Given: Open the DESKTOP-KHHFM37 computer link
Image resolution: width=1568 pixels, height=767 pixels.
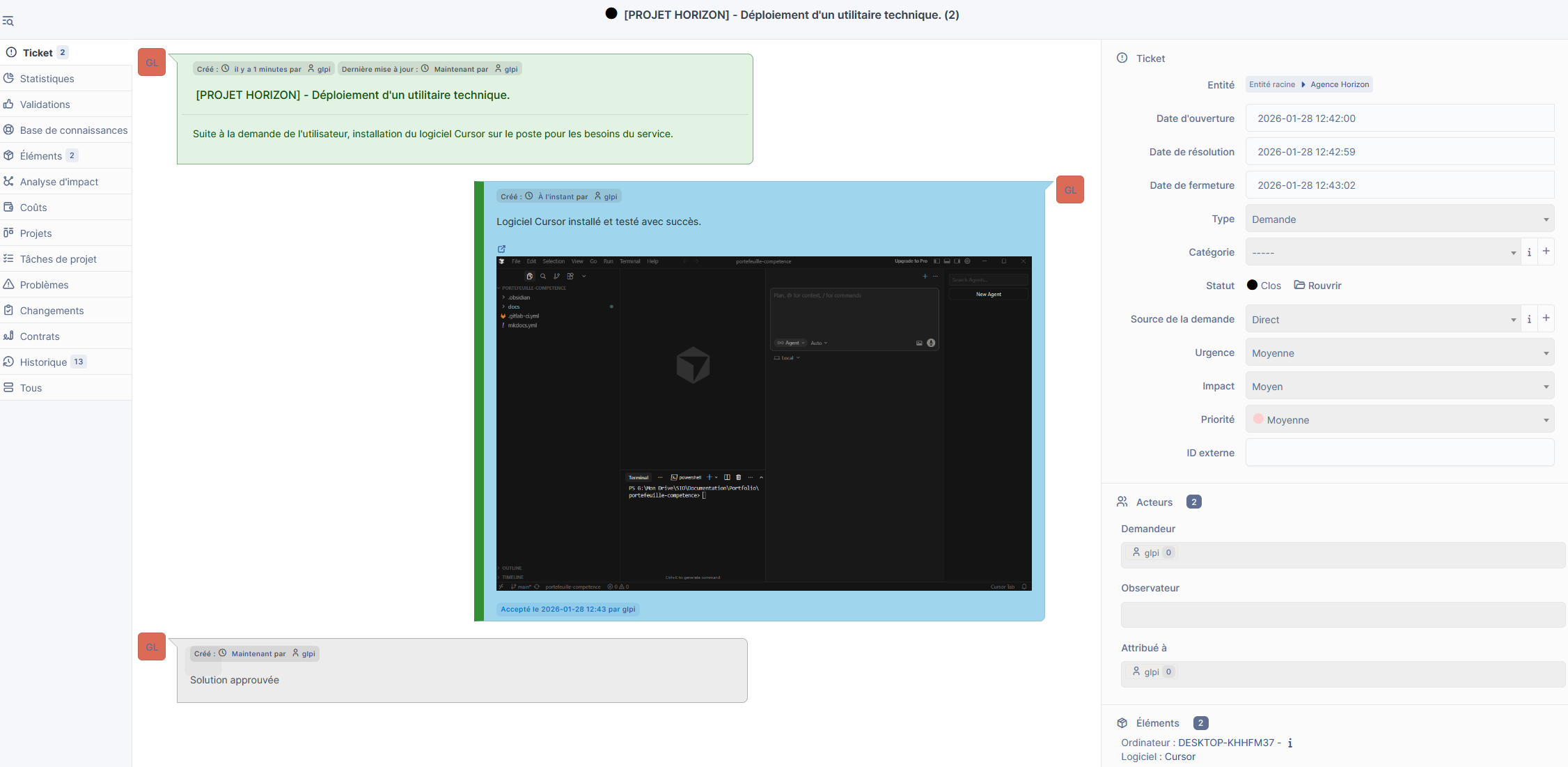Looking at the screenshot, I should (x=1225, y=743).
